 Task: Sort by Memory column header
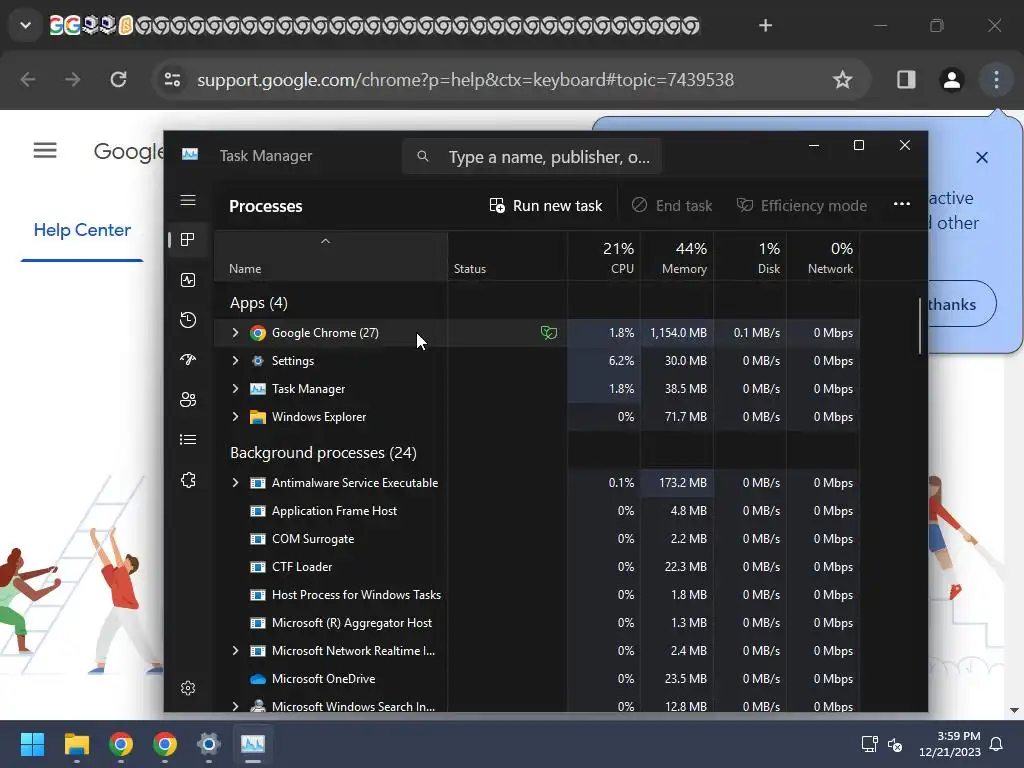677,258
